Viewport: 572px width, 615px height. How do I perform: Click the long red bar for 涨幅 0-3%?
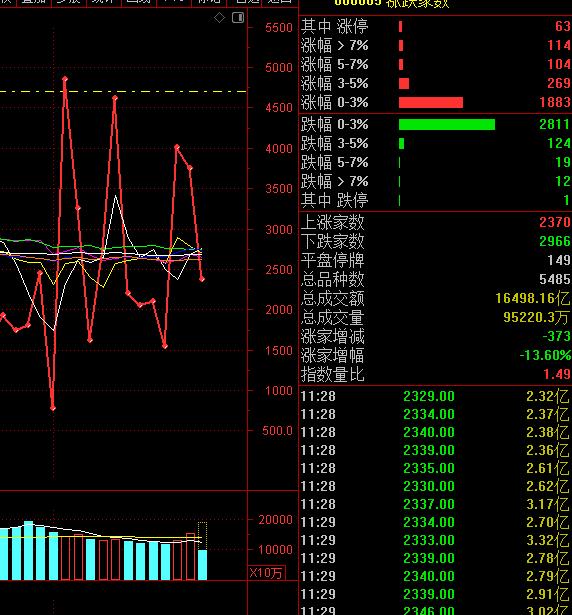431,102
